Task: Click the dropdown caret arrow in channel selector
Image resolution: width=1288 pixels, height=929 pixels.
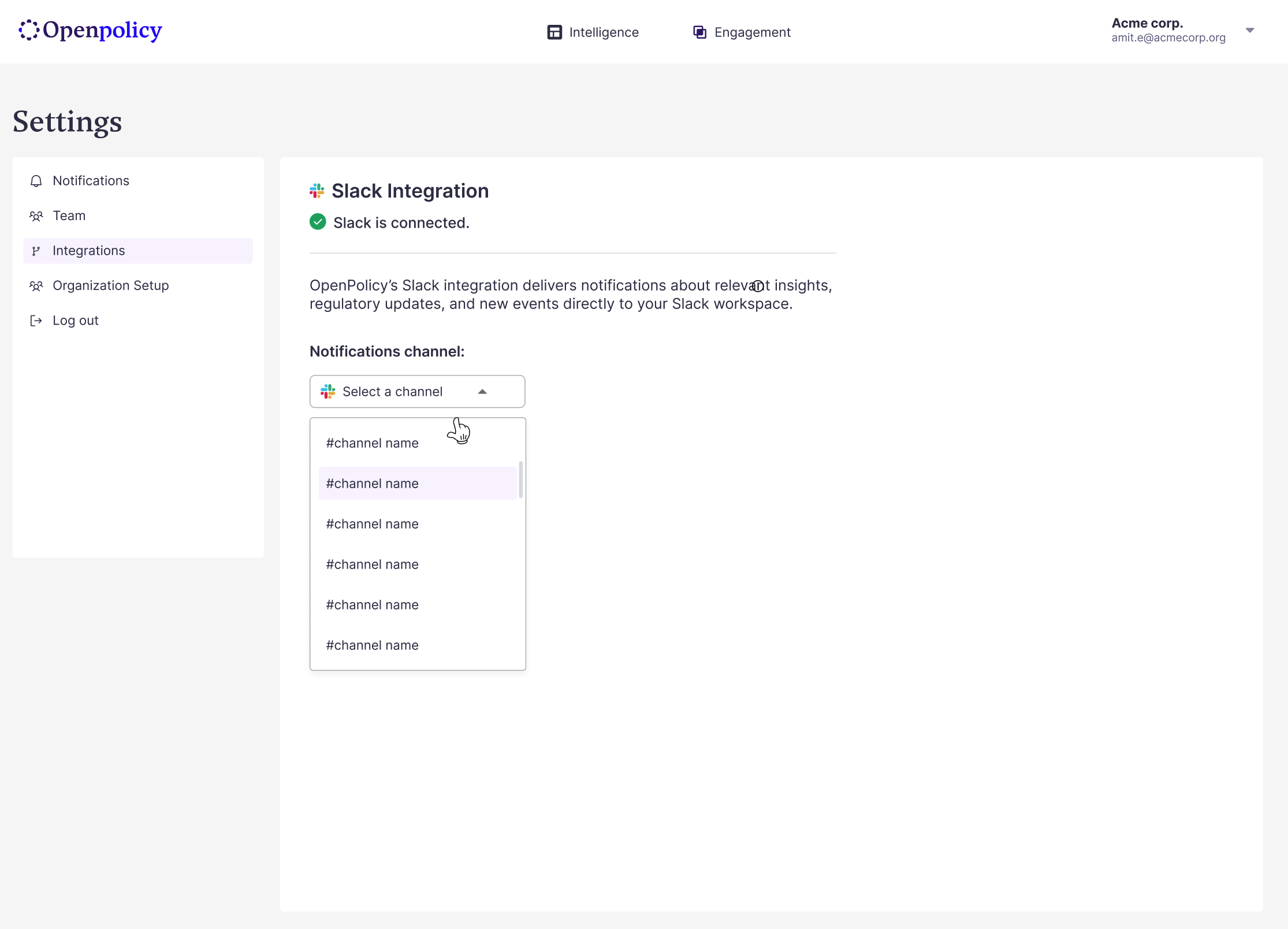Action: (x=482, y=392)
